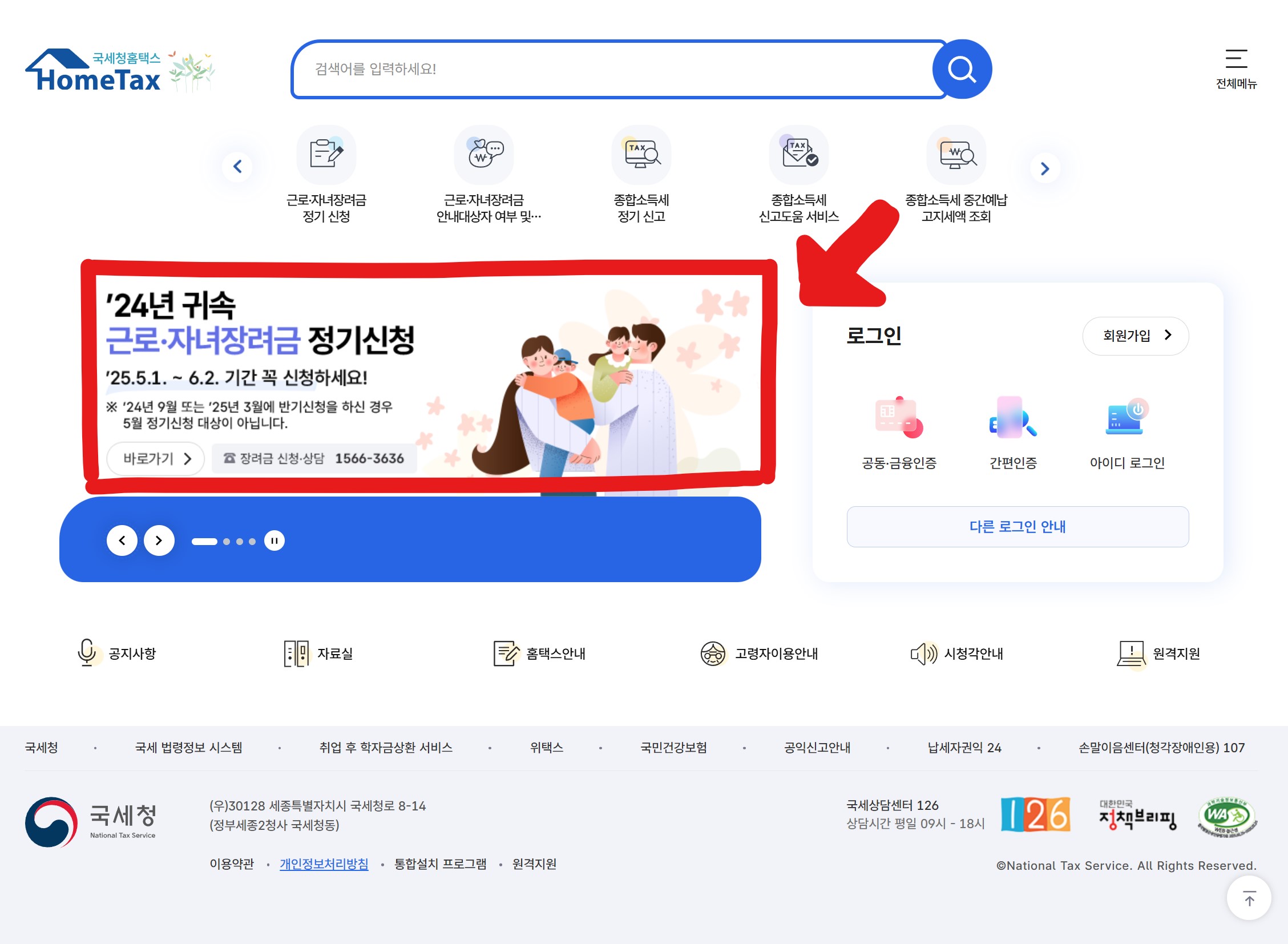Open 종합소득세 중간예납 고지세액 조회 icon
Viewport: 1288px width, 944px height.
(956, 155)
